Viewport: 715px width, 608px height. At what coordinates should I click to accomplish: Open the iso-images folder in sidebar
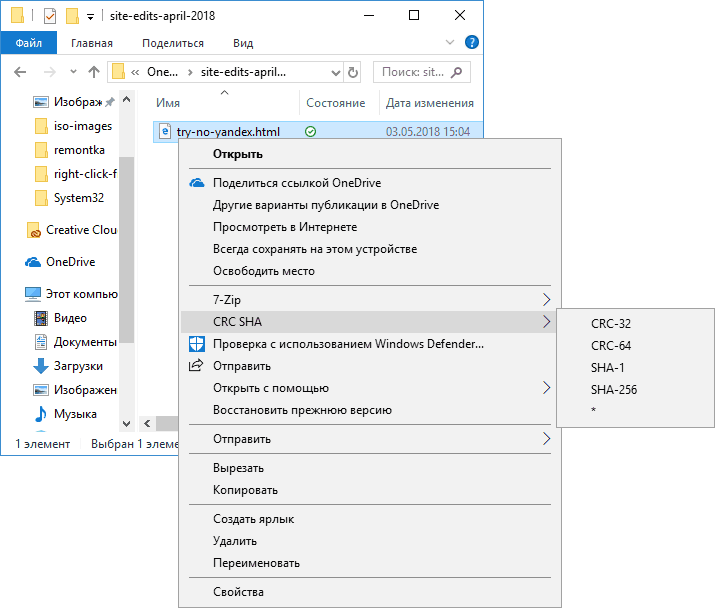74,126
